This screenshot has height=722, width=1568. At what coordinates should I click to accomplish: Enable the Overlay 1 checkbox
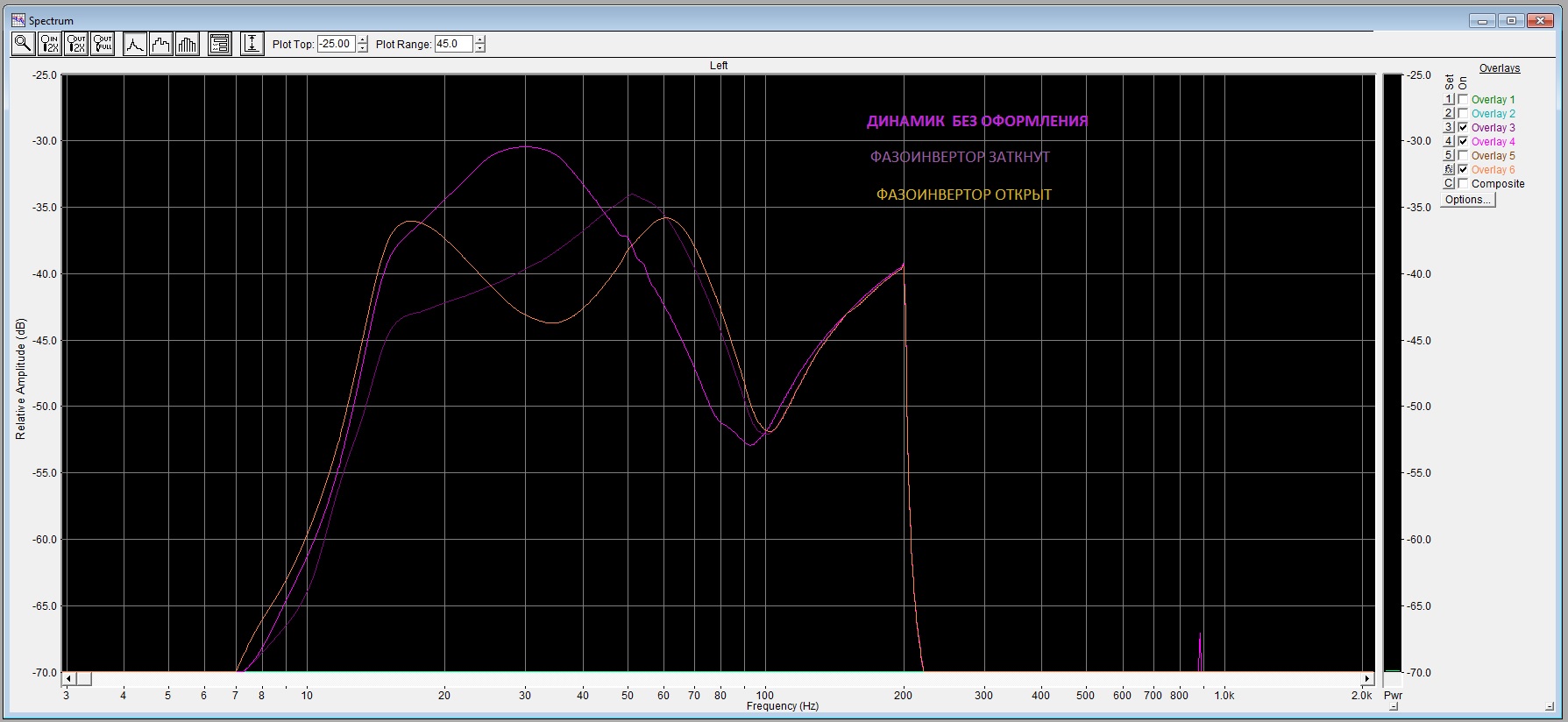(x=1463, y=100)
